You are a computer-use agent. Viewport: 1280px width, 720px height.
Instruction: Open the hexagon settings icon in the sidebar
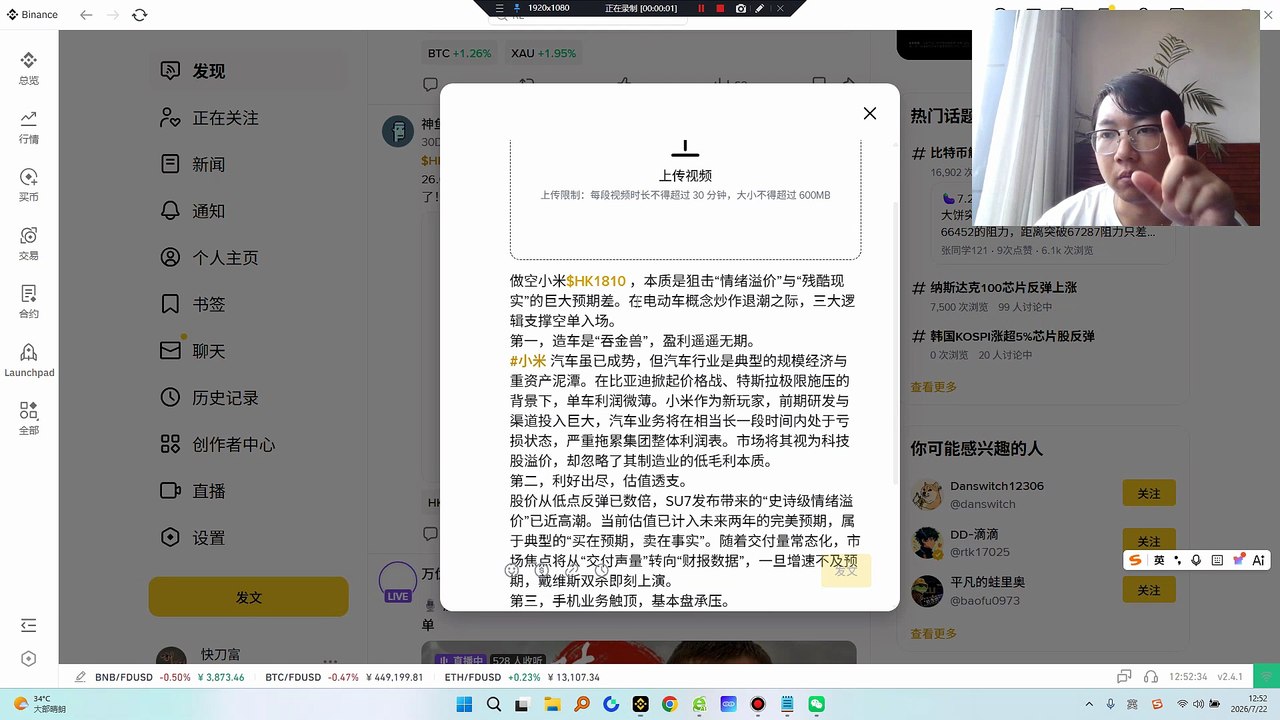pyautogui.click(x=28, y=658)
